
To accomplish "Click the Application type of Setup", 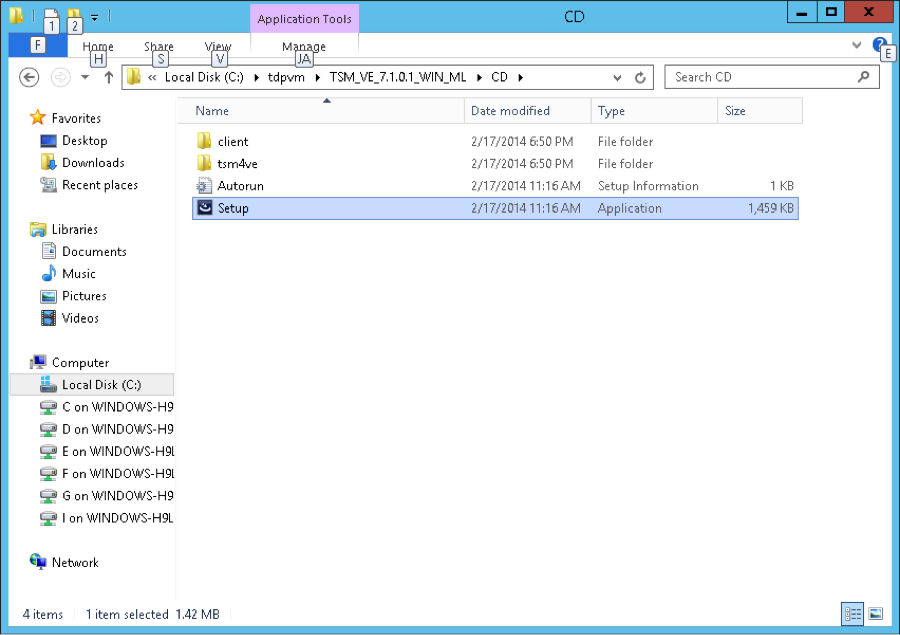I will [630, 208].
